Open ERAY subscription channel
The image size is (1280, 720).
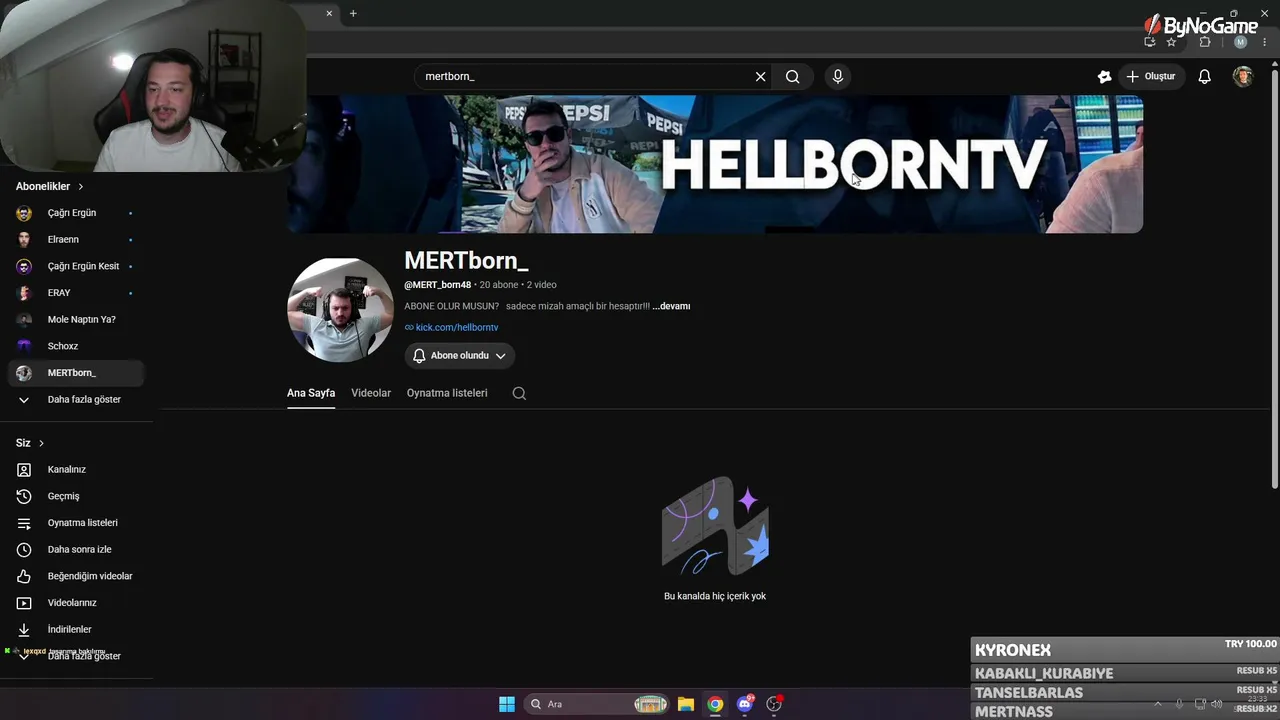(x=76, y=293)
